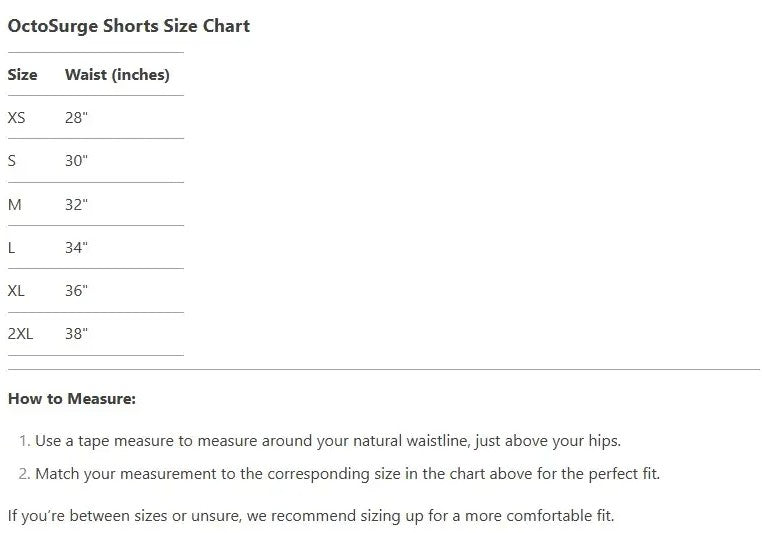Screen dimensions: 762x533
Task: Click the 30" waist measurement
Action: pyautogui.click(x=76, y=161)
